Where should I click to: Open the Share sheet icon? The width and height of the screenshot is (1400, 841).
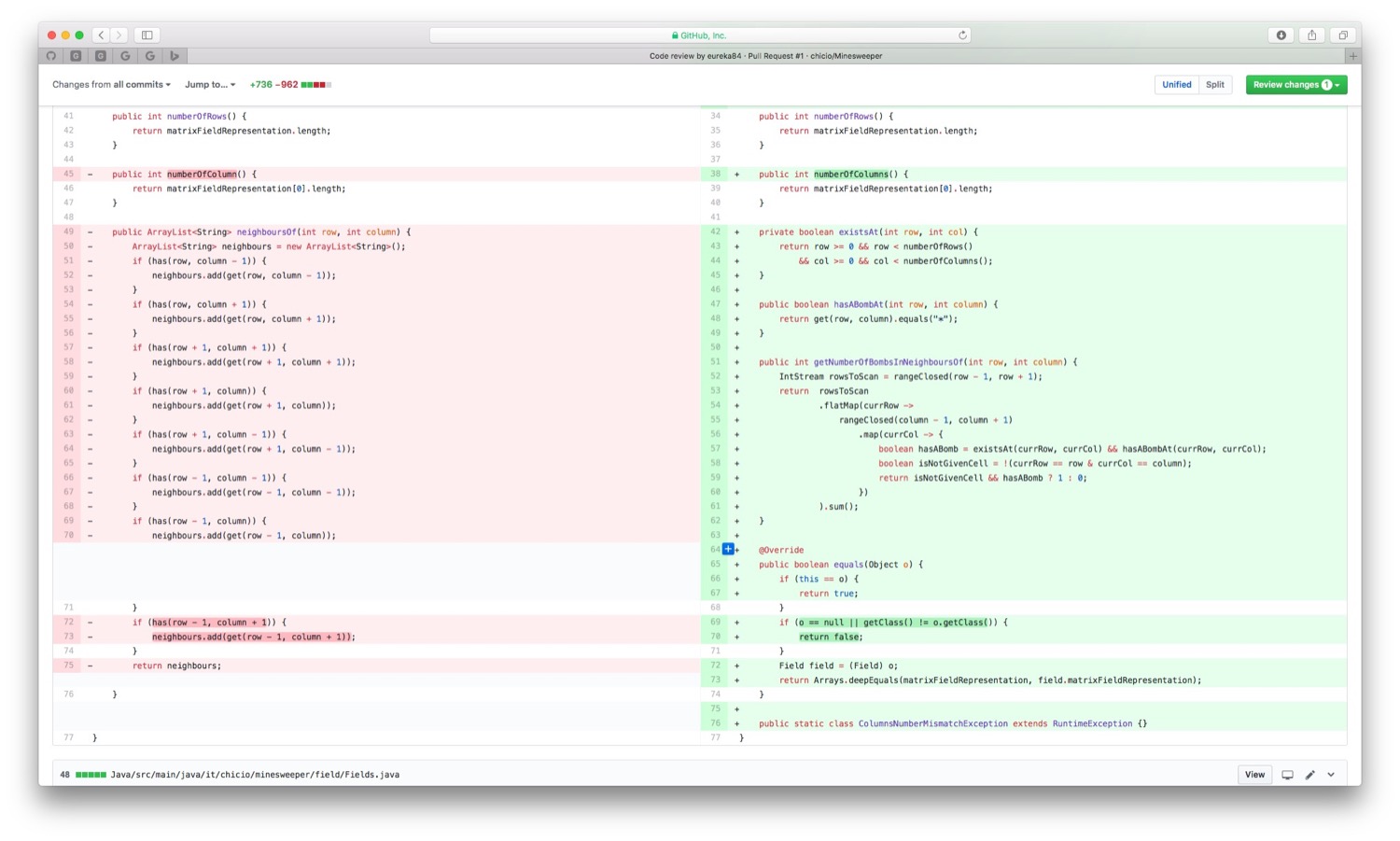1311,35
